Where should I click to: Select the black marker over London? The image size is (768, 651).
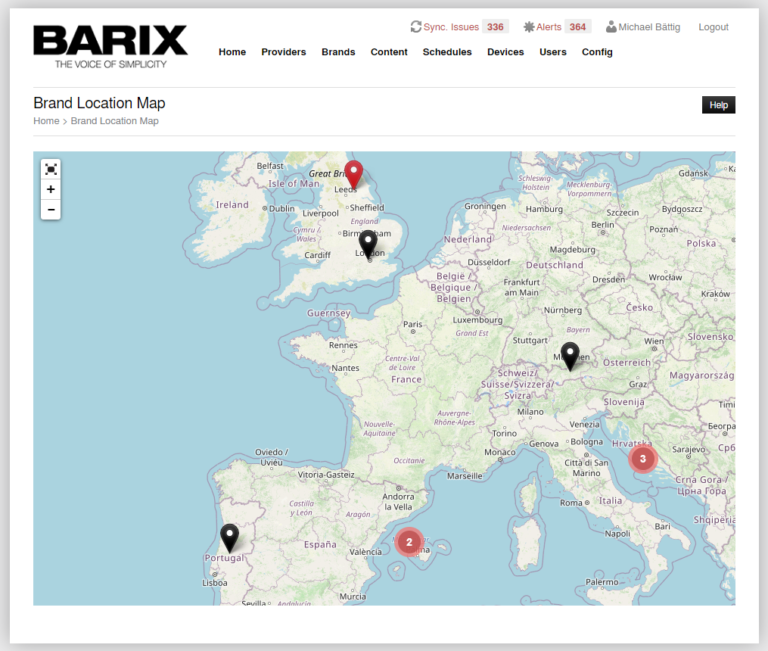368,243
